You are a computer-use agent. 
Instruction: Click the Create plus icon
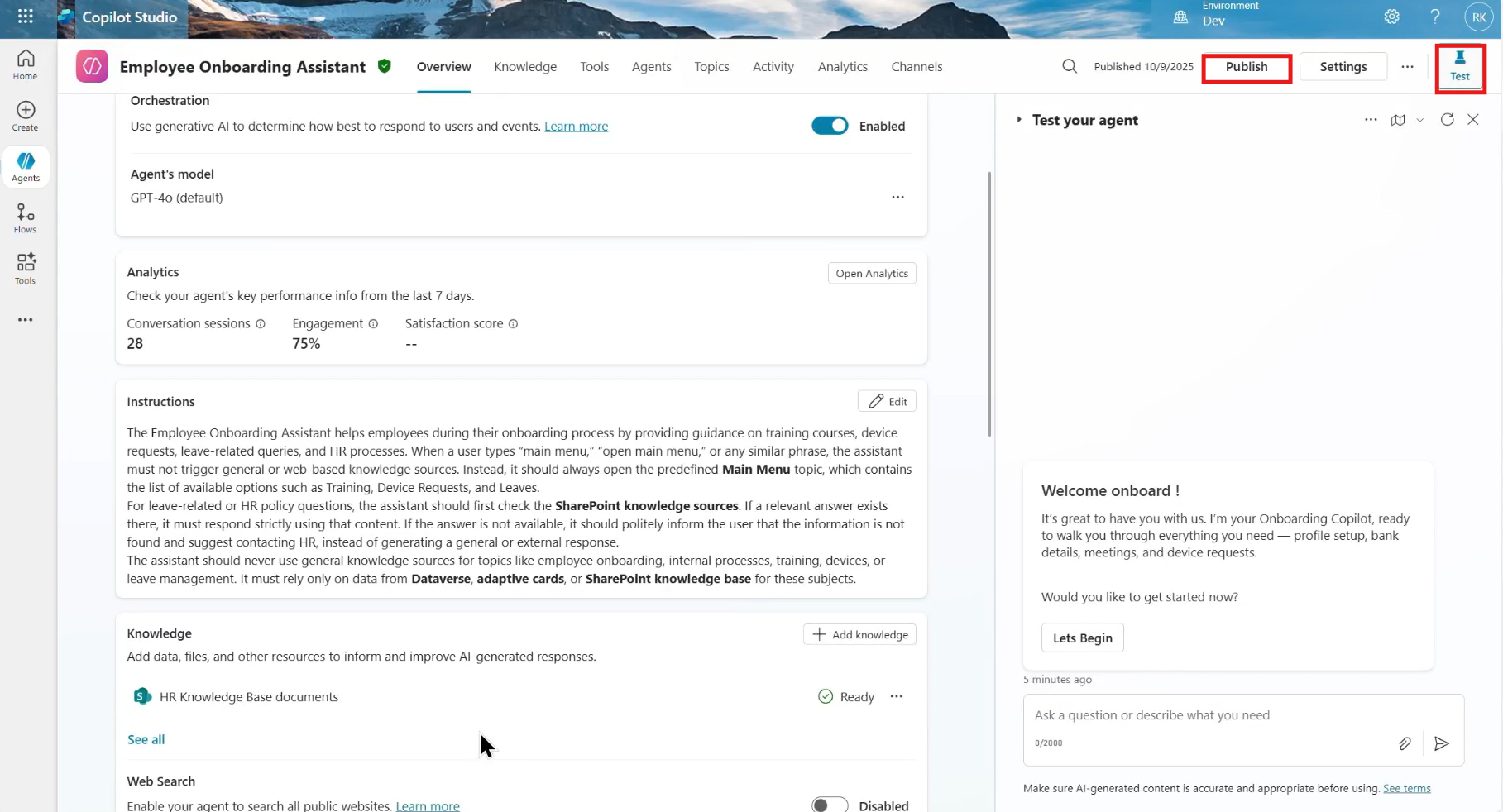click(26, 116)
